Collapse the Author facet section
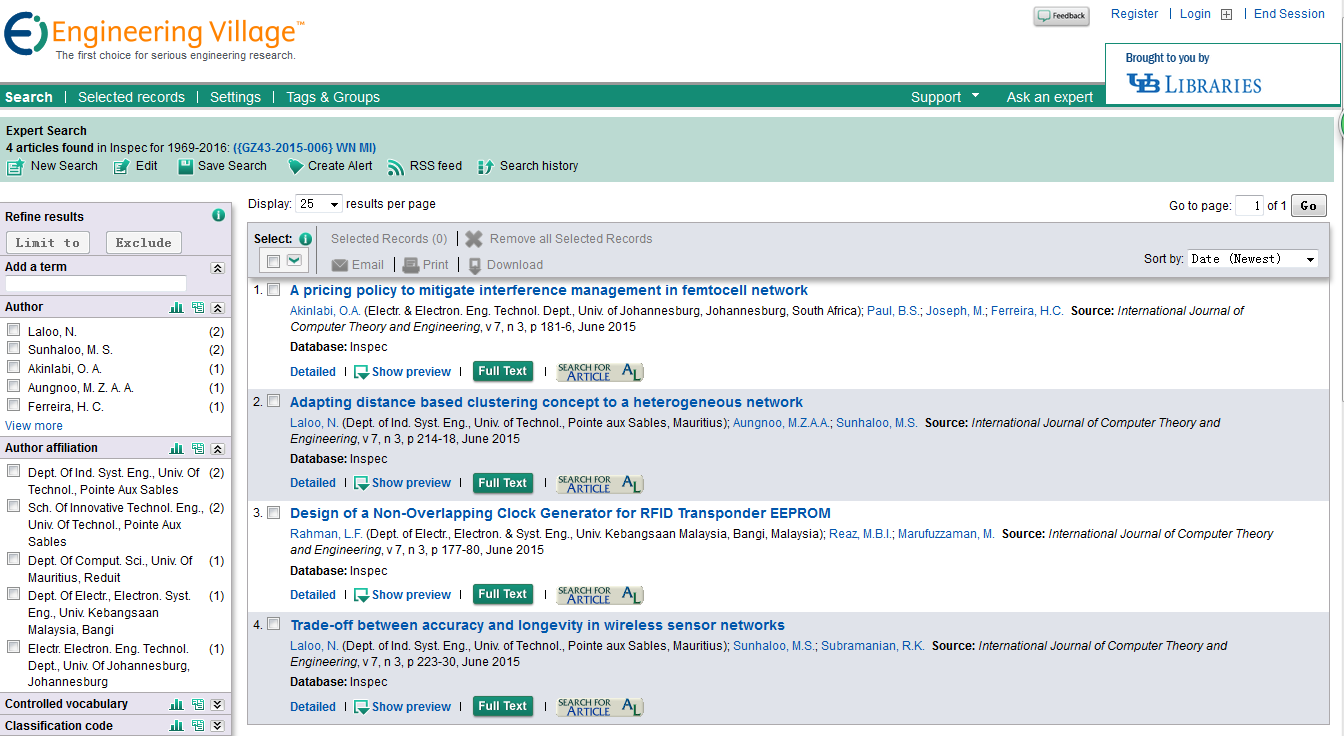1344x736 pixels. [217, 308]
